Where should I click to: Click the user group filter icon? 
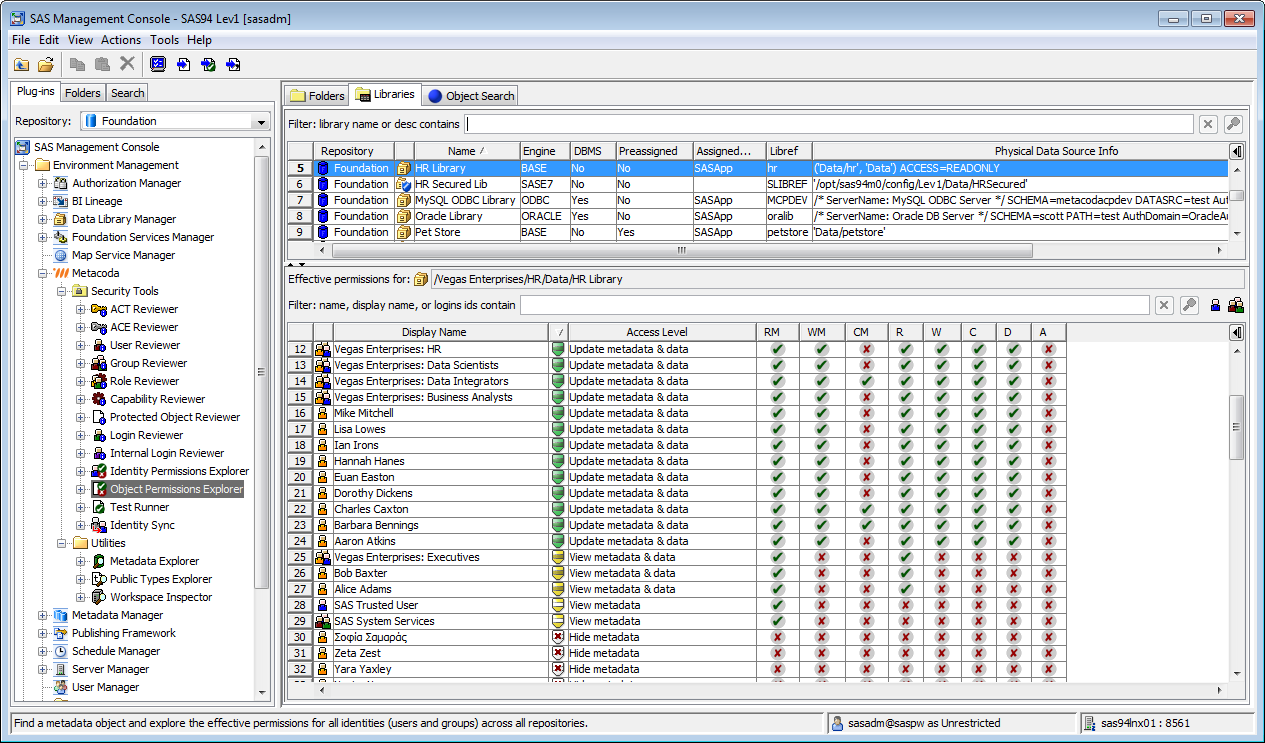coord(1236,305)
